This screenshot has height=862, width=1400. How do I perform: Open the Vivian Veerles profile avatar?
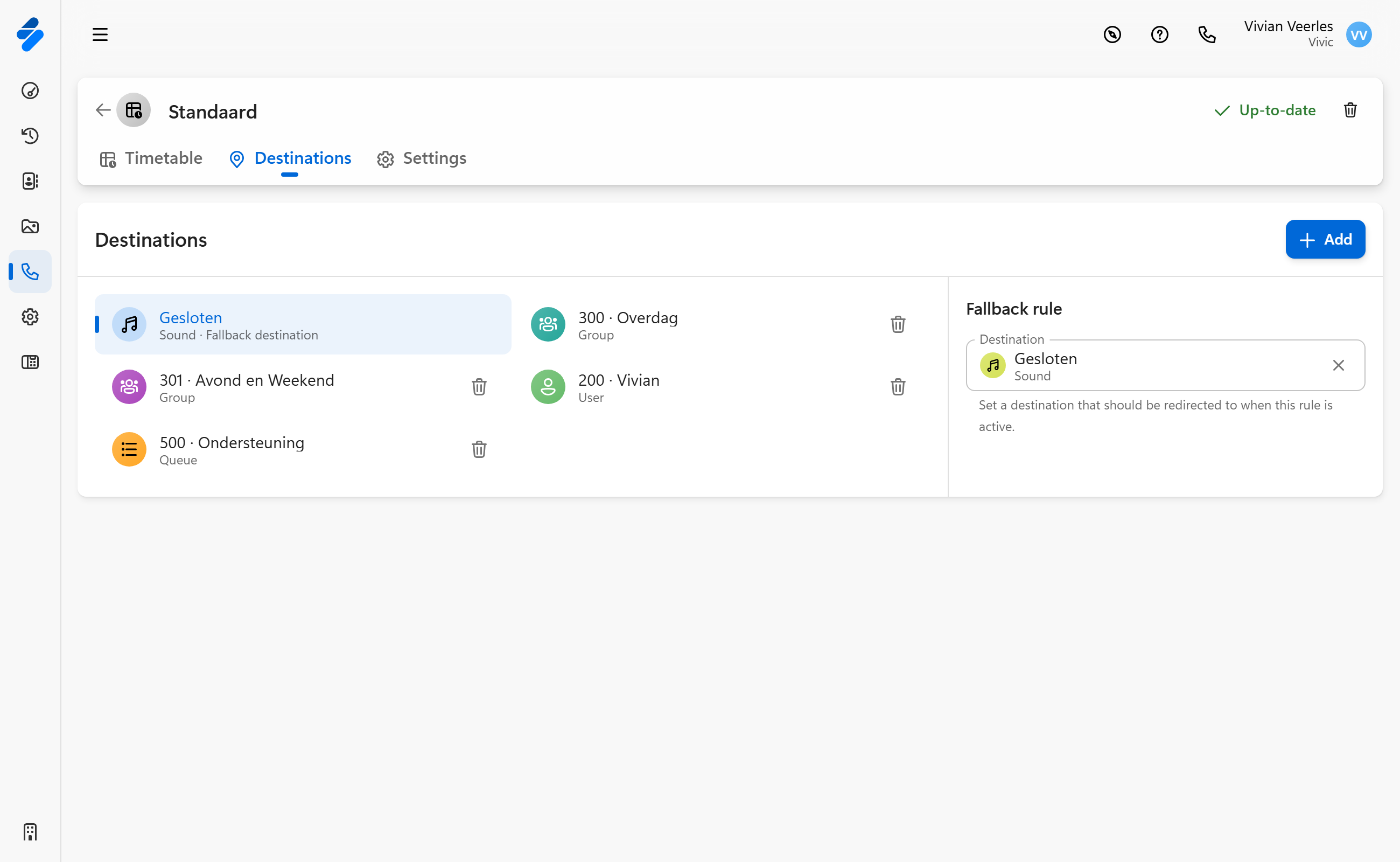click(x=1359, y=35)
